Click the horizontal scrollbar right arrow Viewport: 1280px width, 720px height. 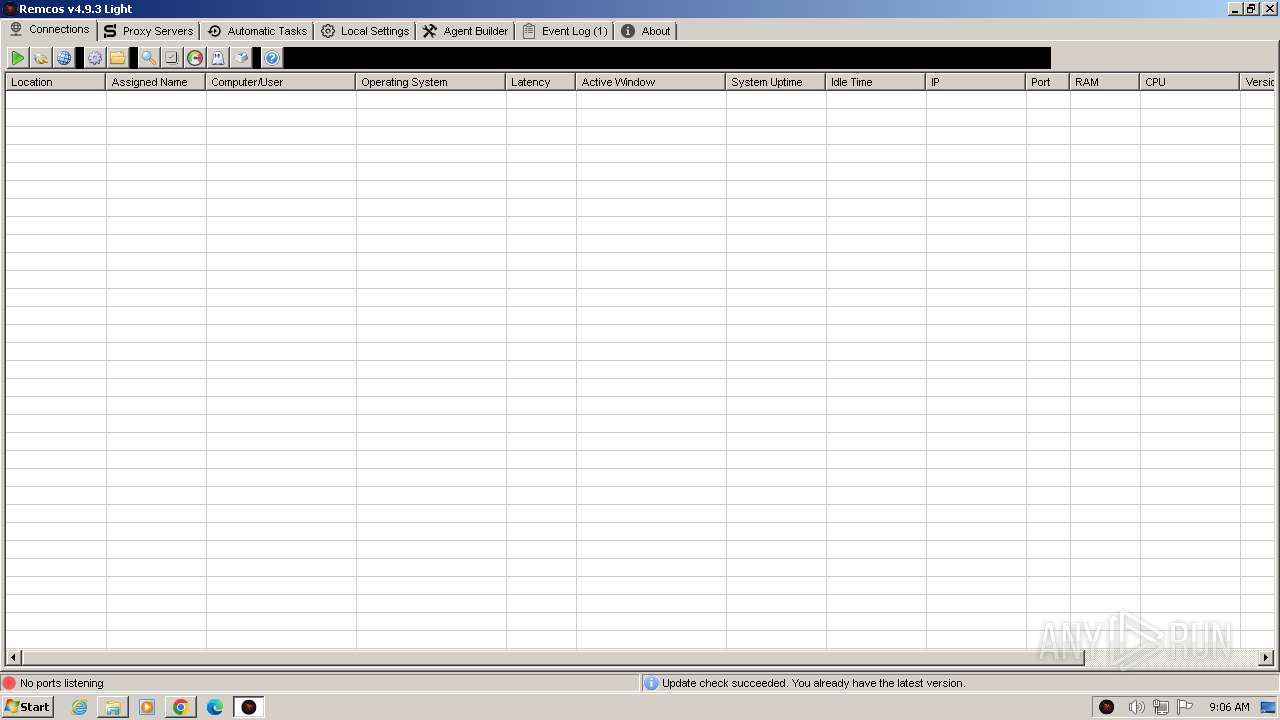(x=1266, y=657)
